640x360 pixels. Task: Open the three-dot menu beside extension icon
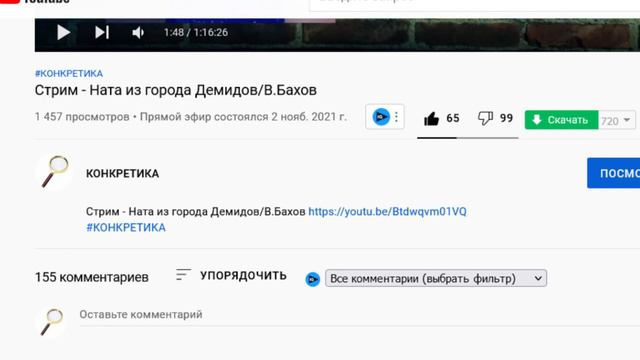396,117
